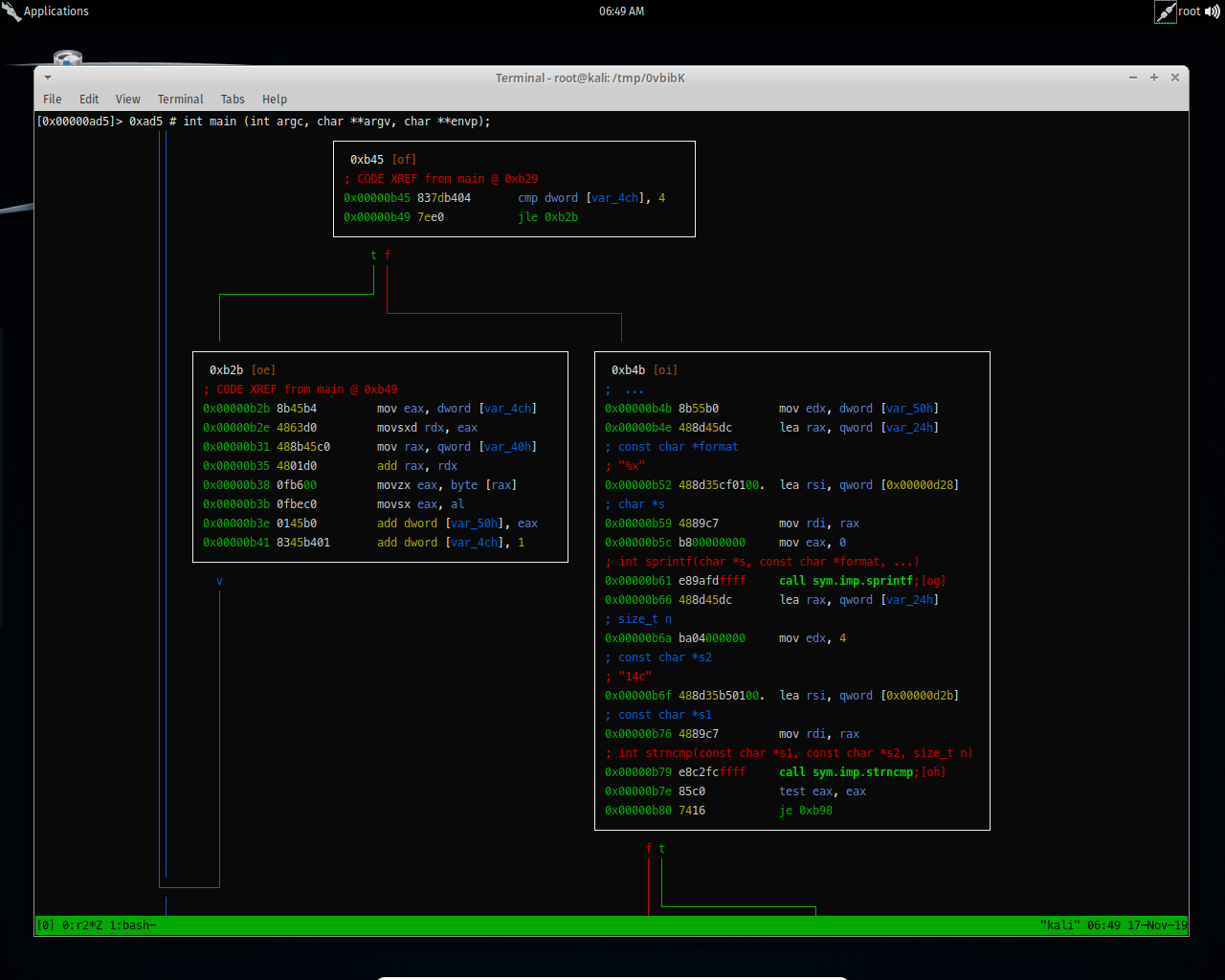Click the 'mov rax, qword [var_40h]' instruction

(457, 447)
